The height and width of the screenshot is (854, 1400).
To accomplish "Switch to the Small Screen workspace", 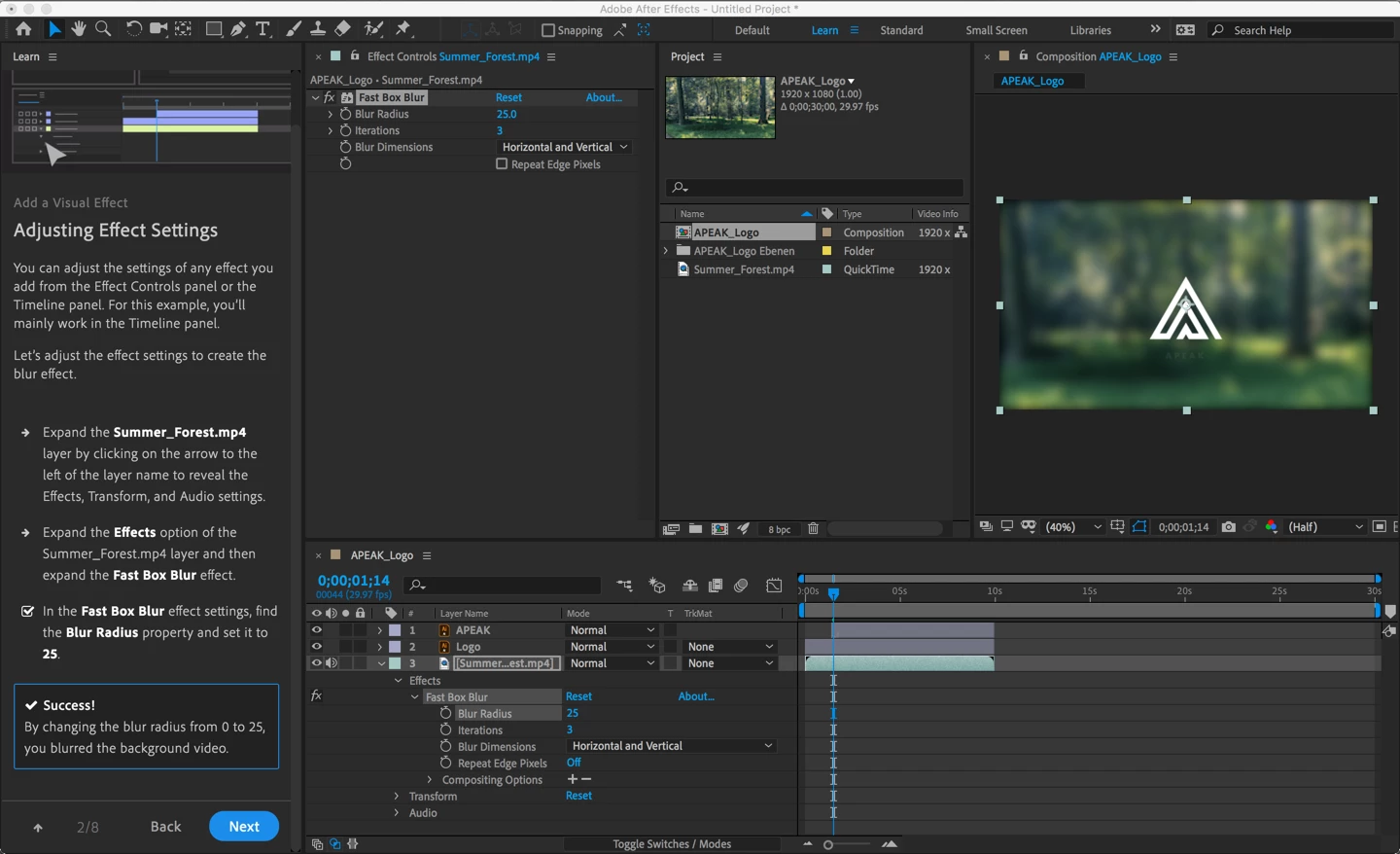I will [x=997, y=30].
